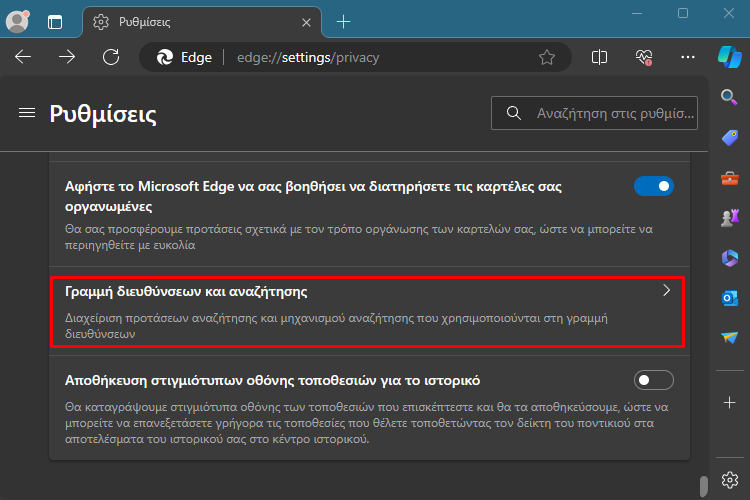The image size is (750, 500).
Task: Expand the address bar and search chevron
Action: tap(666, 290)
